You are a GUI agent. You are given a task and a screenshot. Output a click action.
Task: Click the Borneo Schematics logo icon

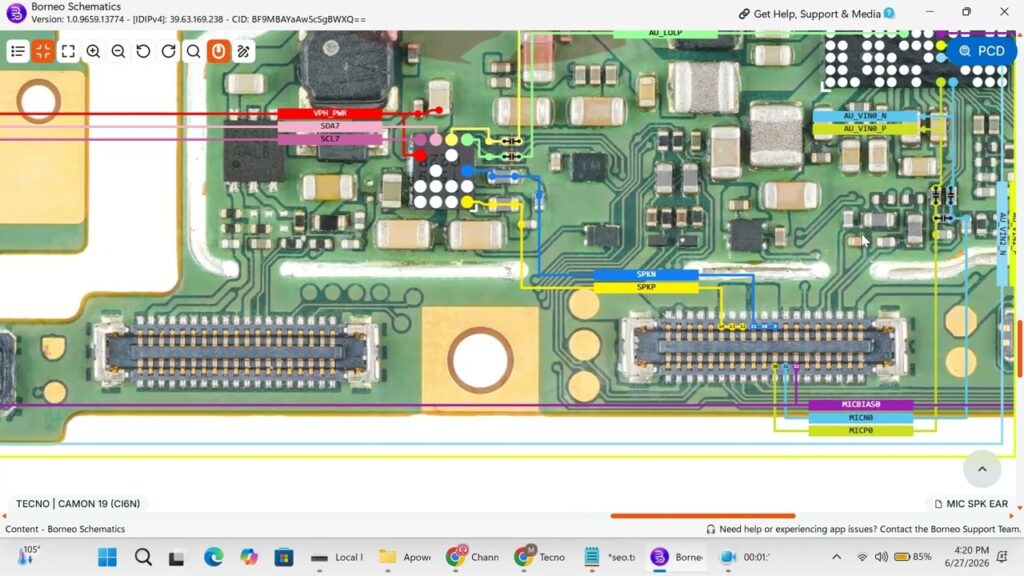coord(16,12)
